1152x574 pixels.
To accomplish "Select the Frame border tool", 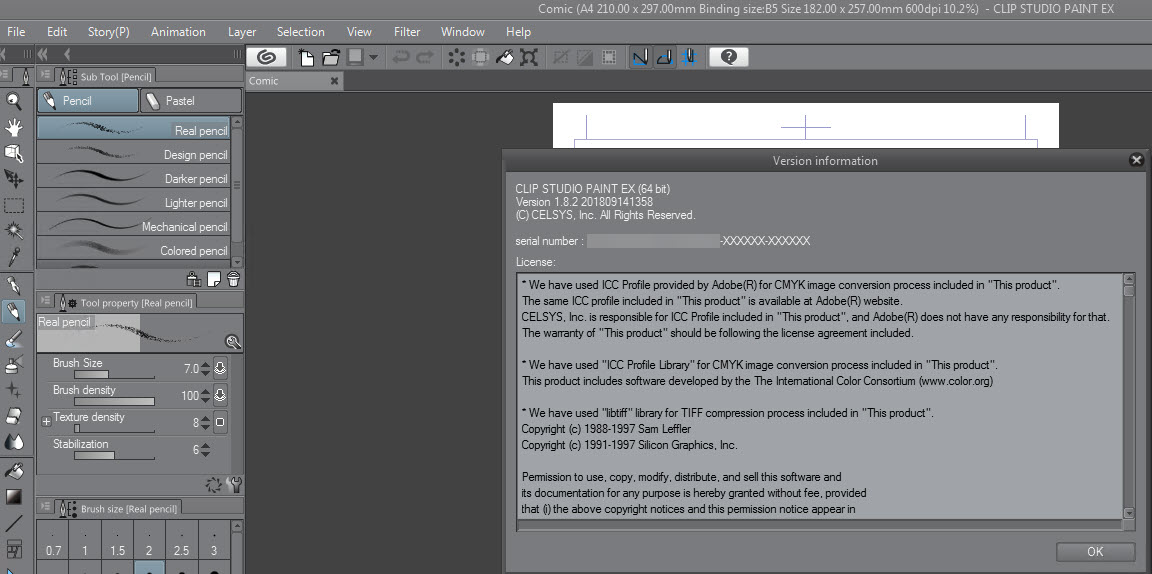I will [x=14, y=550].
